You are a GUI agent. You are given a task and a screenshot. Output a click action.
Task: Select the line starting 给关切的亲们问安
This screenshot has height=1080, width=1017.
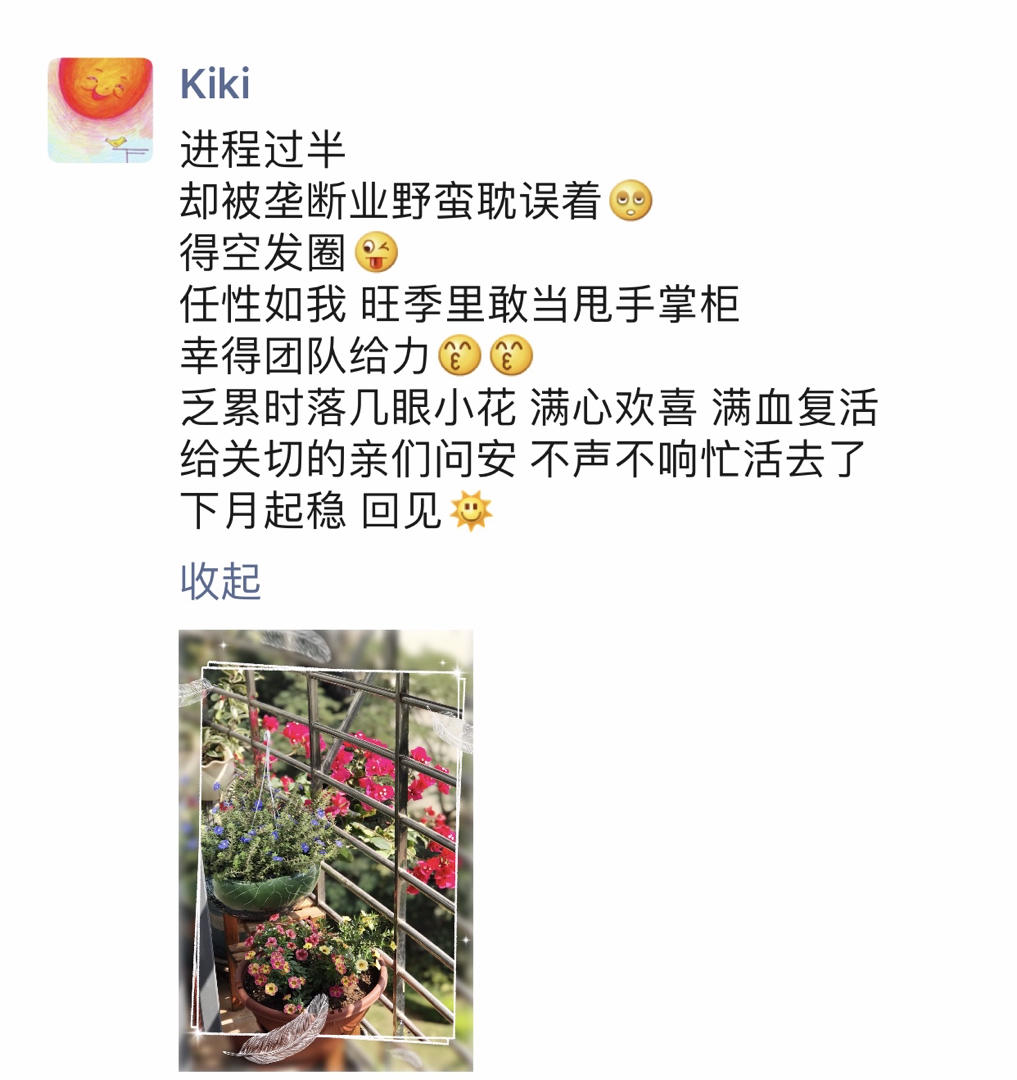point(523,459)
